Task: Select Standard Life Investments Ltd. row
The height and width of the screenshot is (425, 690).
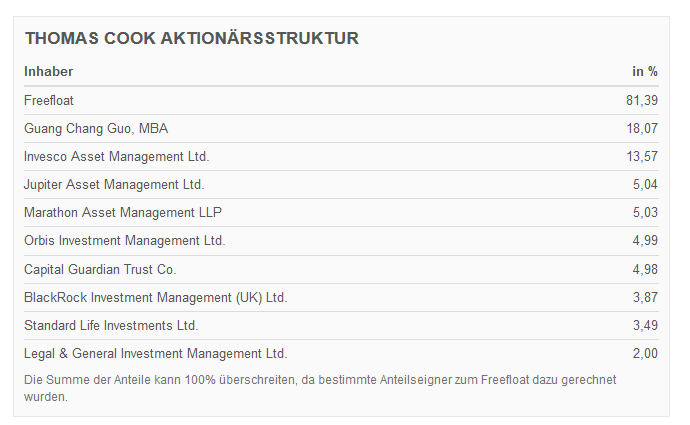Action: pos(111,325)
